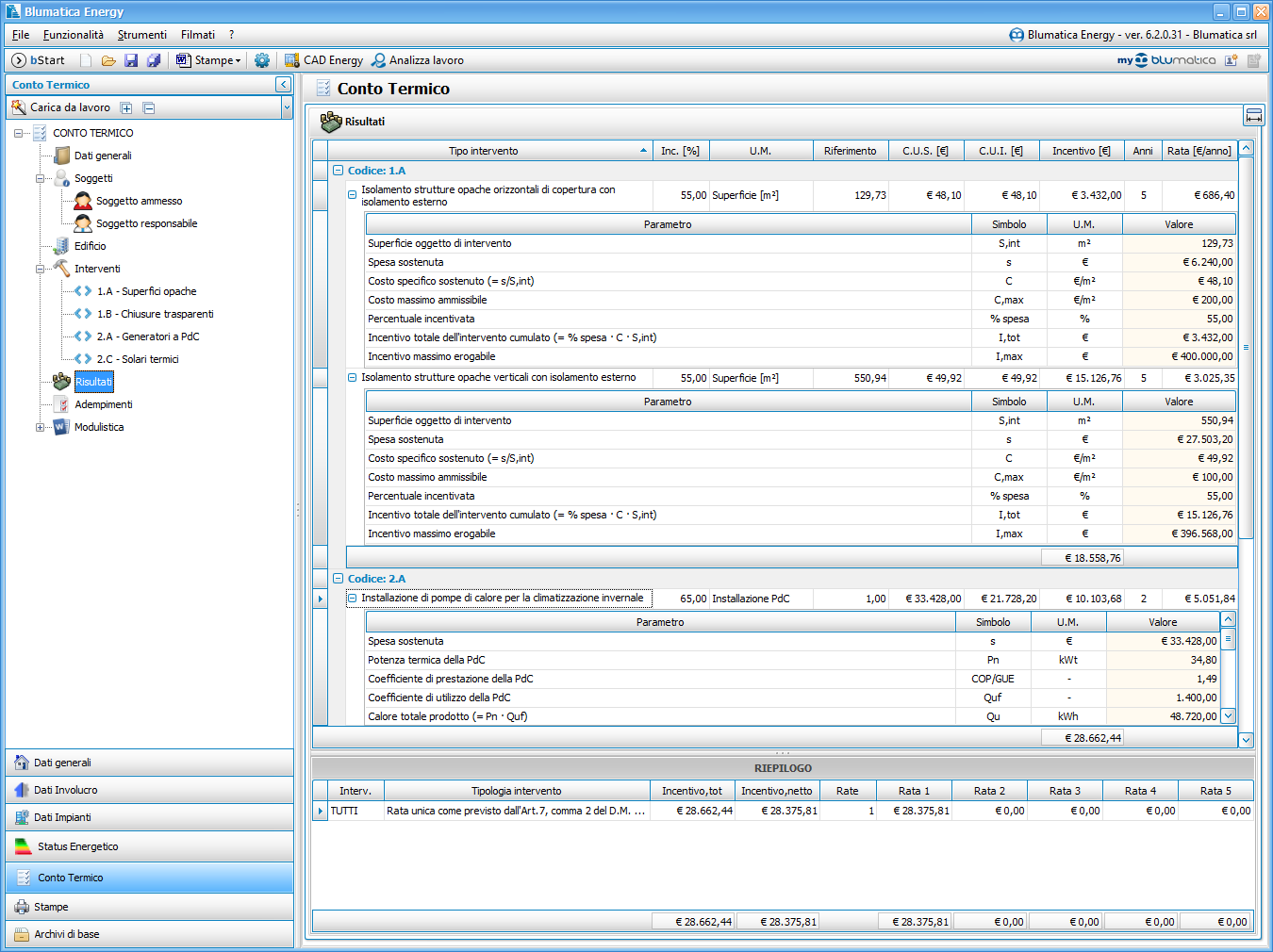Open the Funzionalità menu

73,35
